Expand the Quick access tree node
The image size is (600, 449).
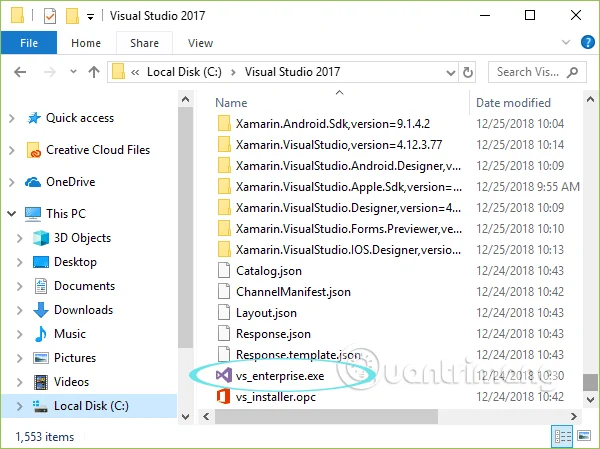(12, 118)
